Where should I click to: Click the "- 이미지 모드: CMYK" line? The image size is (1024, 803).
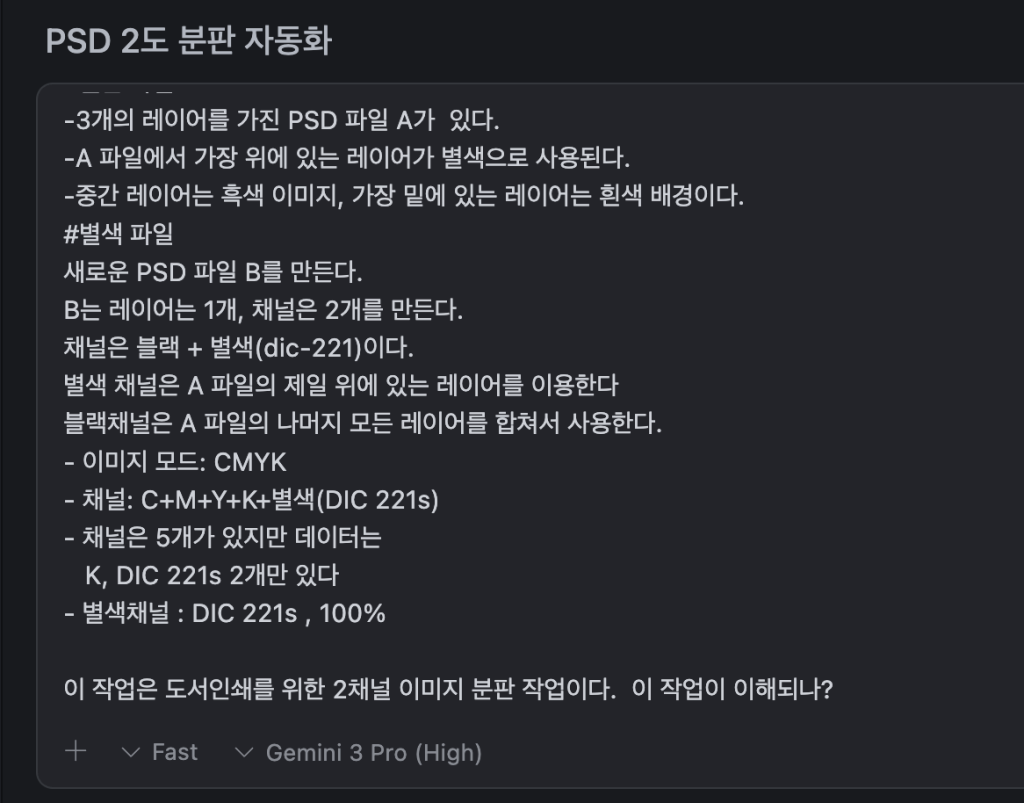(175, 461)
